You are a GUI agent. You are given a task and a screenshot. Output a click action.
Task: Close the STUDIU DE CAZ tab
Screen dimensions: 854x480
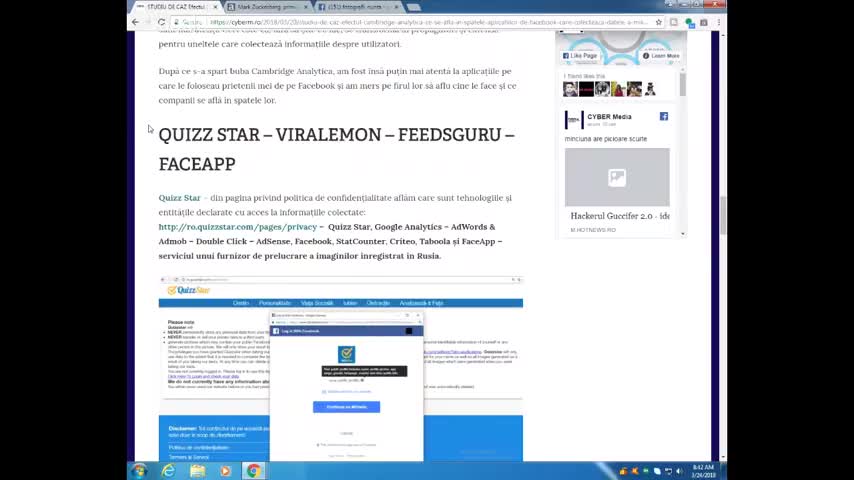point(215,7)
